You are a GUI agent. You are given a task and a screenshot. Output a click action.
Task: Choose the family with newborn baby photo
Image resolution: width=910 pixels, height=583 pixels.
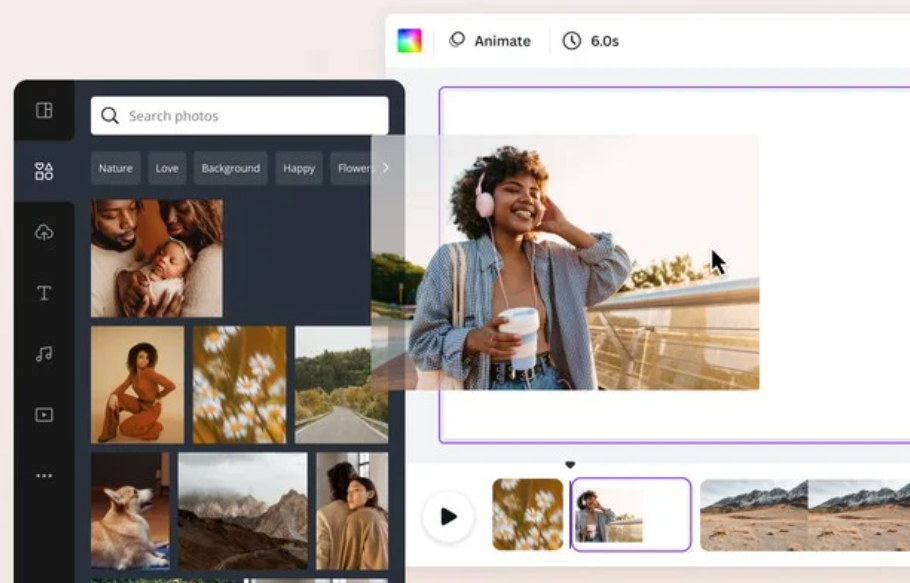[x=157, y=258]
